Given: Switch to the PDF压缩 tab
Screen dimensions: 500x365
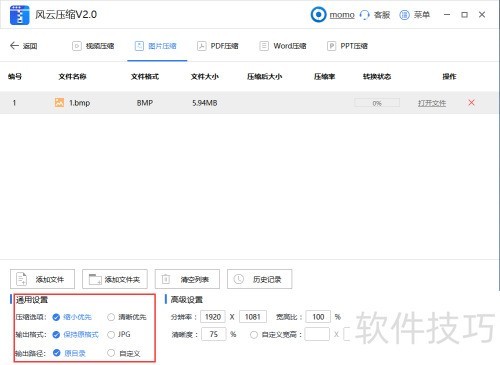Looking at the screenshot, I should 218,46.
